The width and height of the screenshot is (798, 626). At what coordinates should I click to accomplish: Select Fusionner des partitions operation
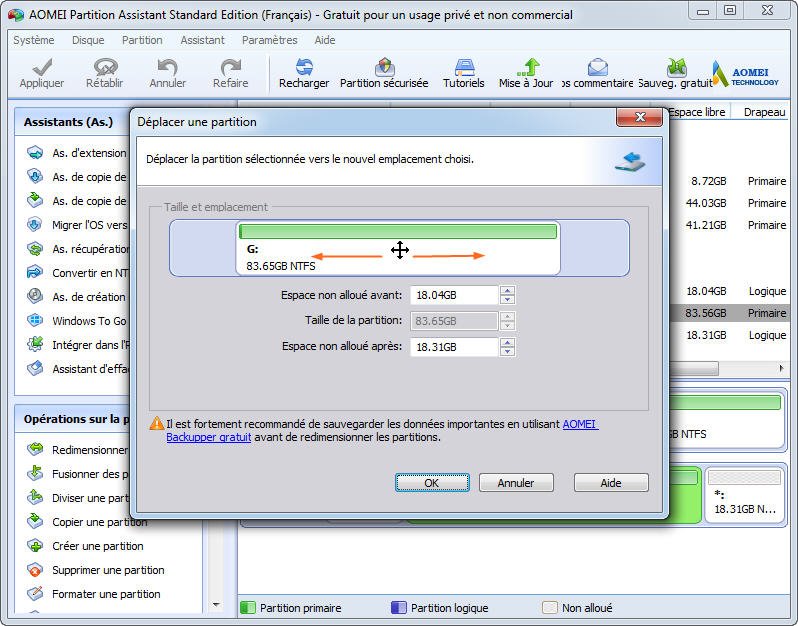coord(76,474)
